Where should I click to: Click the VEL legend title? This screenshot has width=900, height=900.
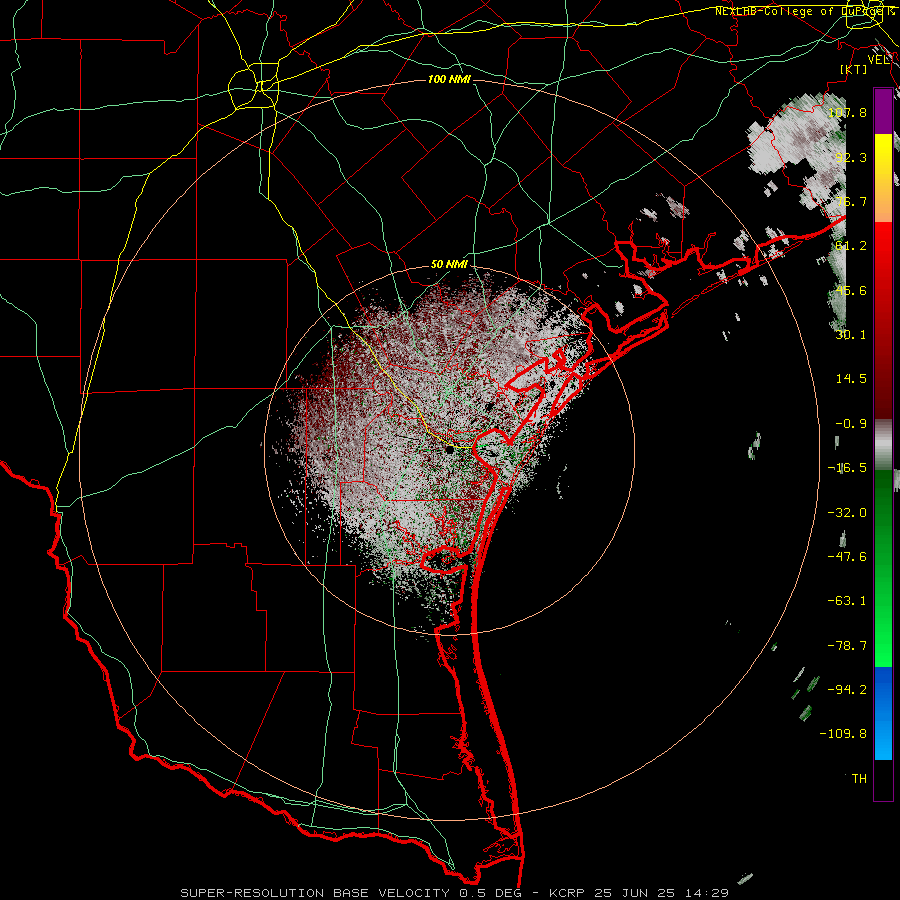[x=879, y=60]
